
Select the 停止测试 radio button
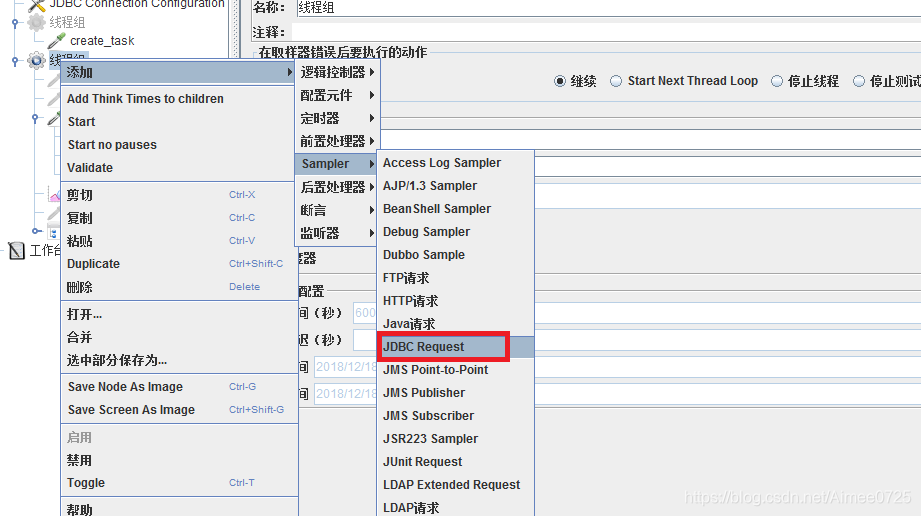click(x=859, y=81)
